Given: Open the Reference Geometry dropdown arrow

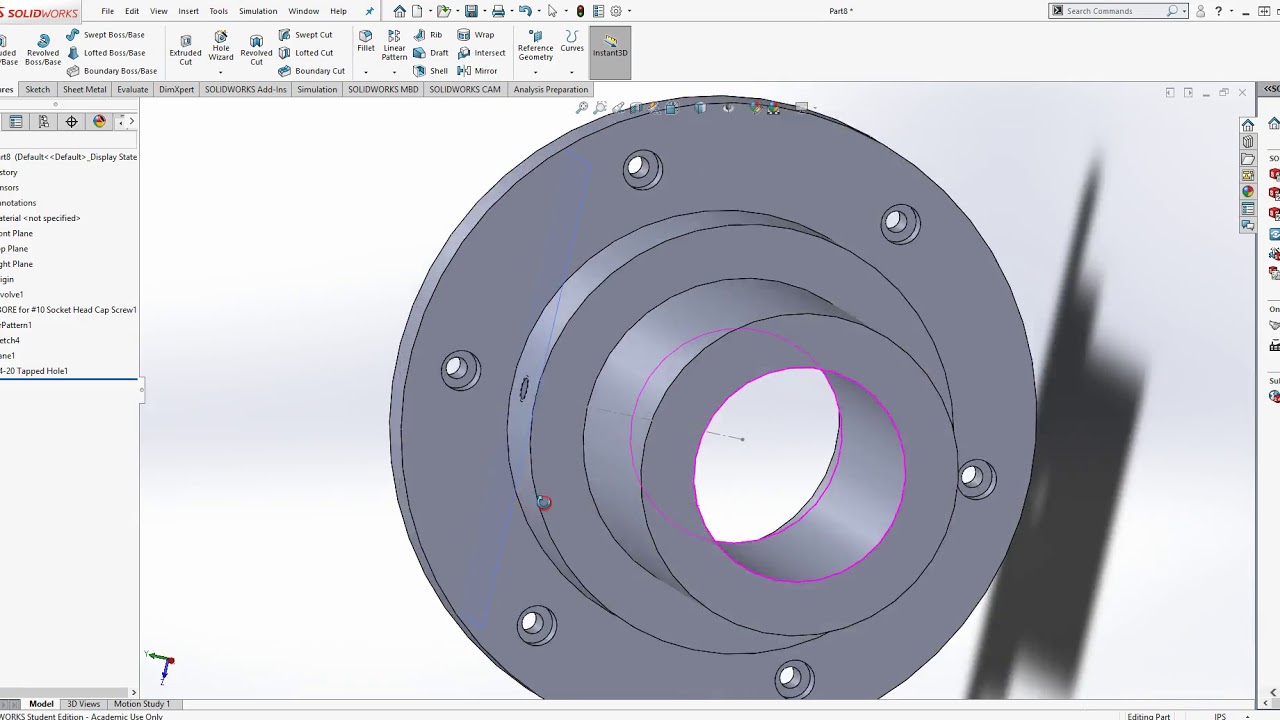Looking at the screenshot, I should pyautogui.click(x=535, y=72).
